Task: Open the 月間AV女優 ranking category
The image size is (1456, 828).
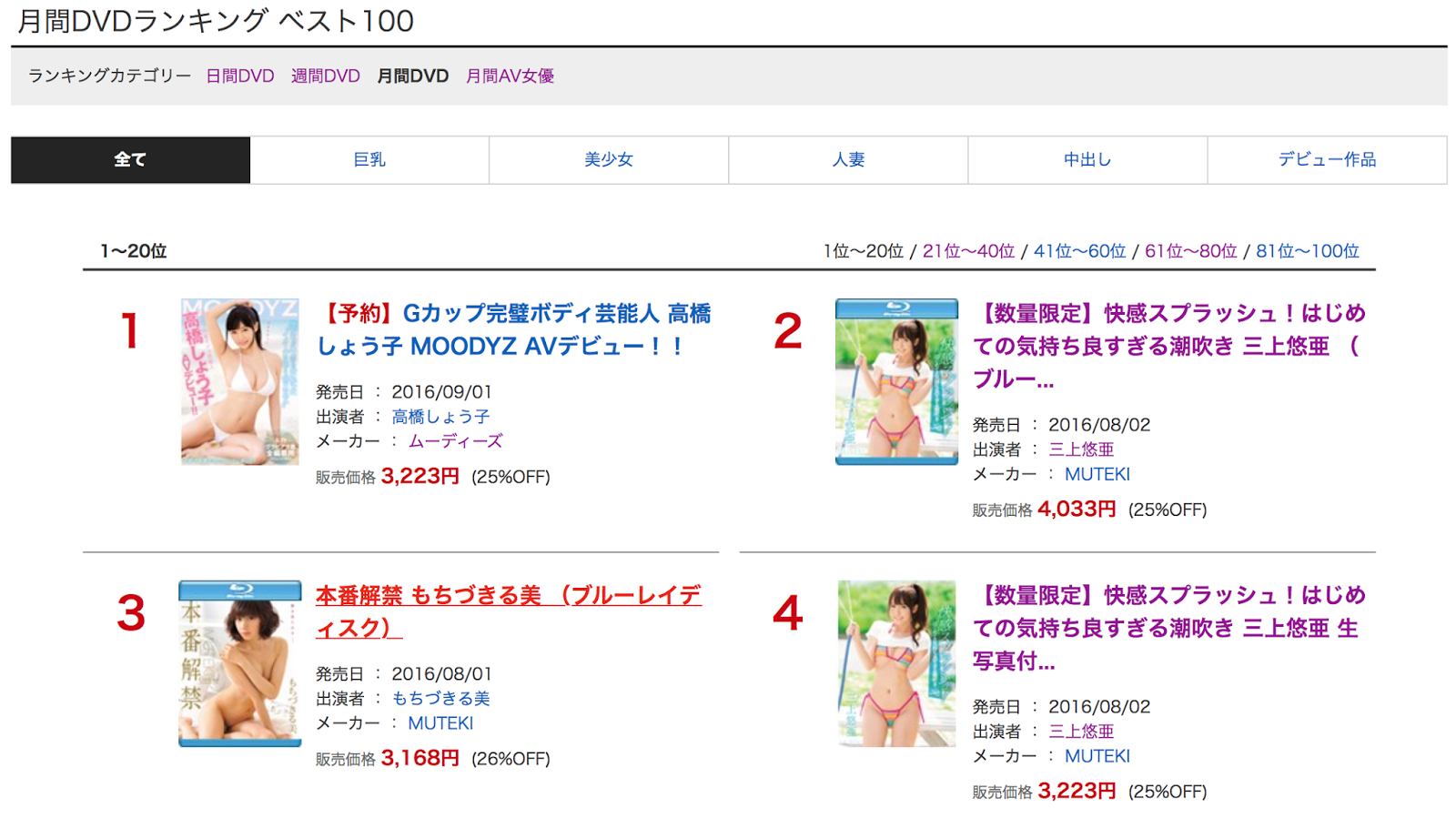Action: pos(510,76)
